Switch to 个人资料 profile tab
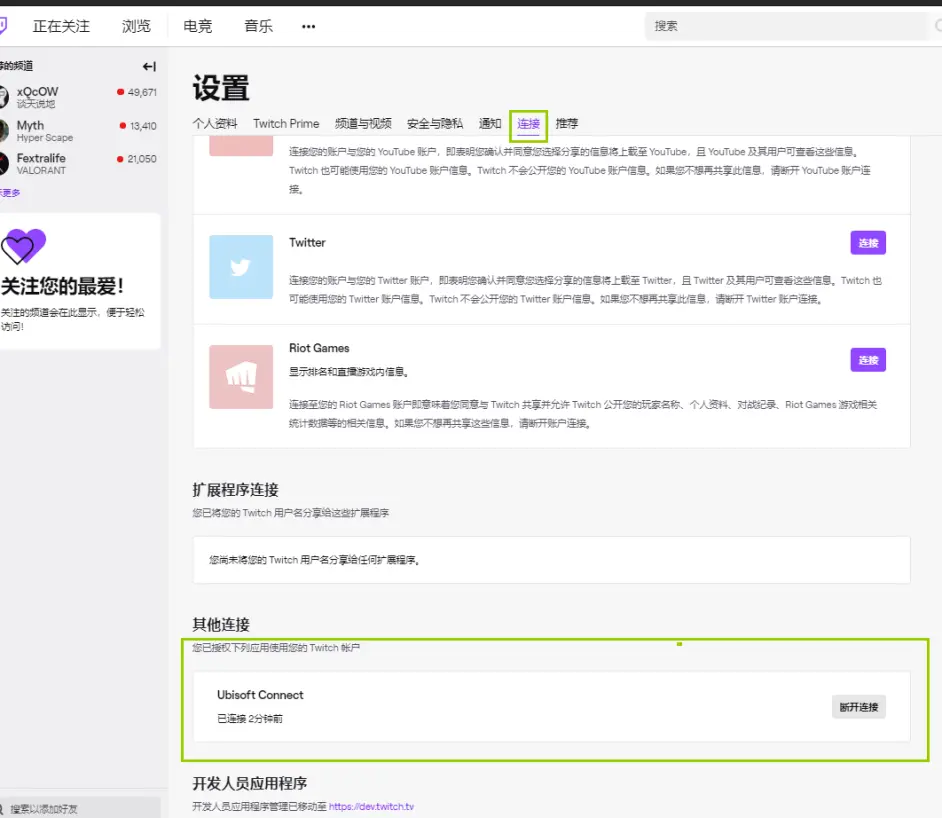The width and height of the screenshot is (942, 818). tap(215, 124)
